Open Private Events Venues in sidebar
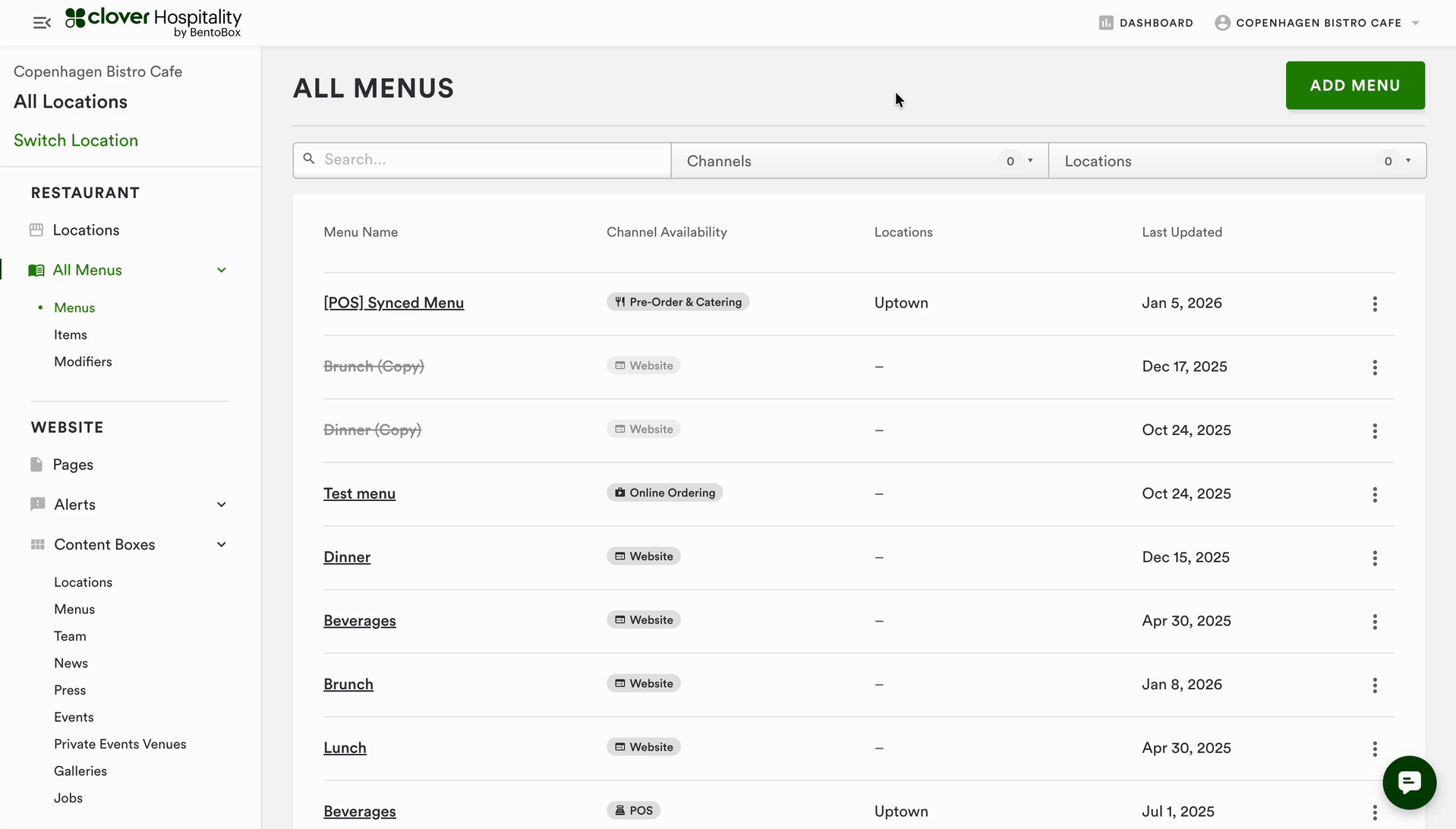The height and width of the screenshot is (829, 1456). pos(120,744)
